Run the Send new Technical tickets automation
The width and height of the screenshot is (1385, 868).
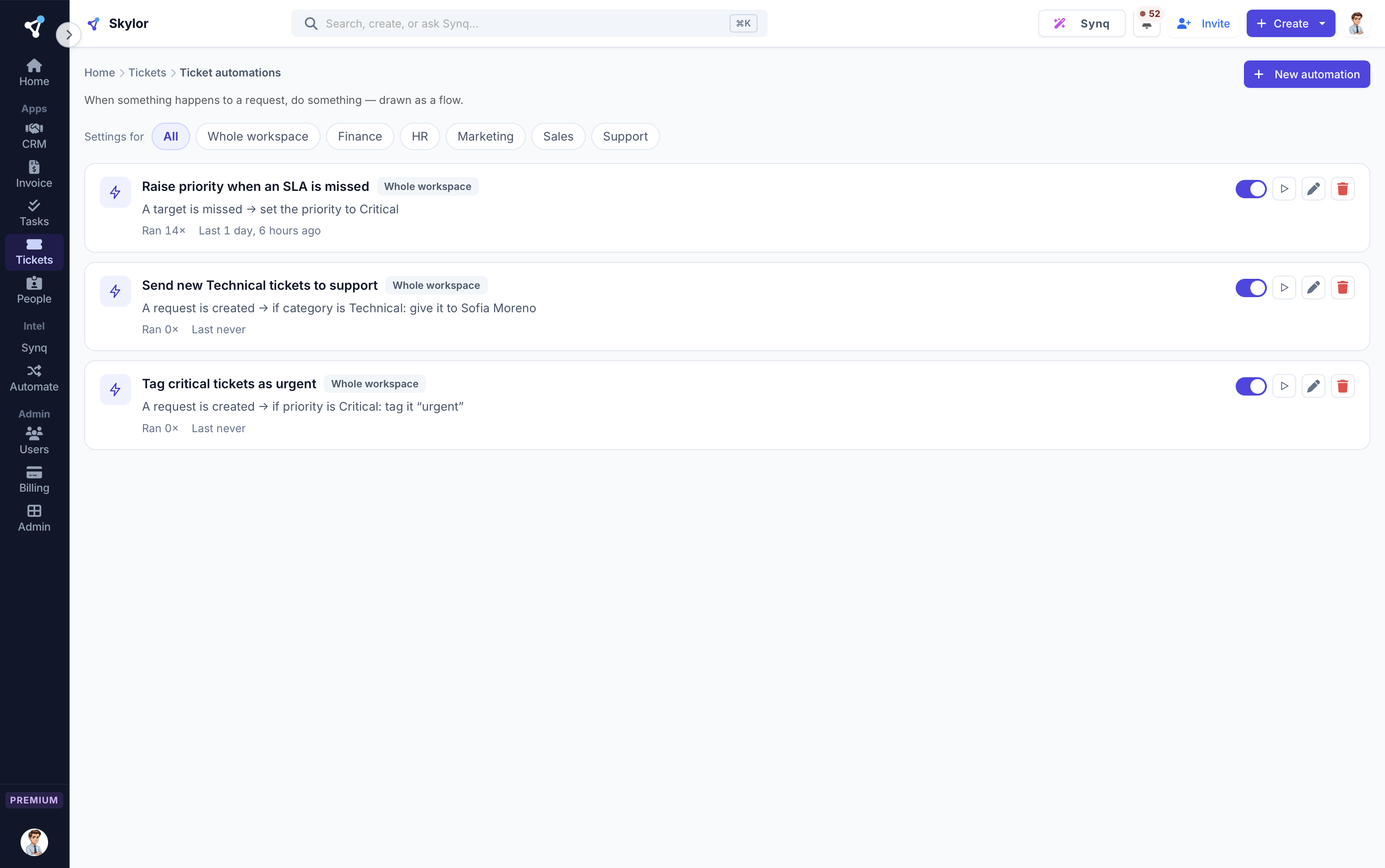click(1284, 288)
